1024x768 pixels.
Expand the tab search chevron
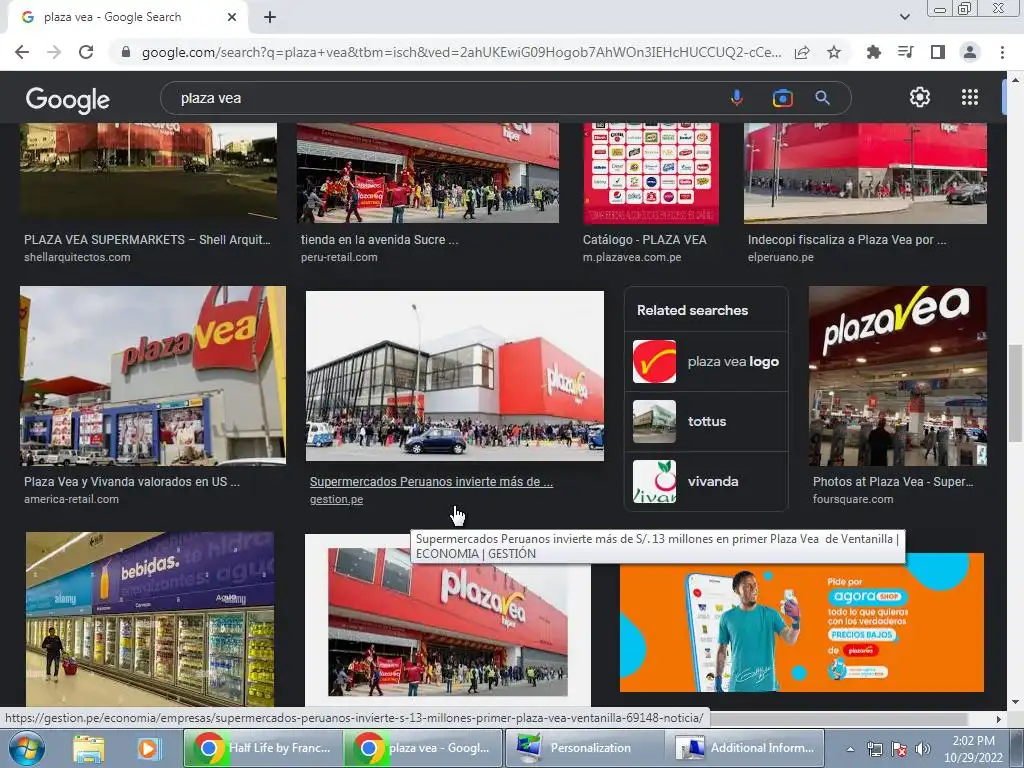click(x=904, y=17)
